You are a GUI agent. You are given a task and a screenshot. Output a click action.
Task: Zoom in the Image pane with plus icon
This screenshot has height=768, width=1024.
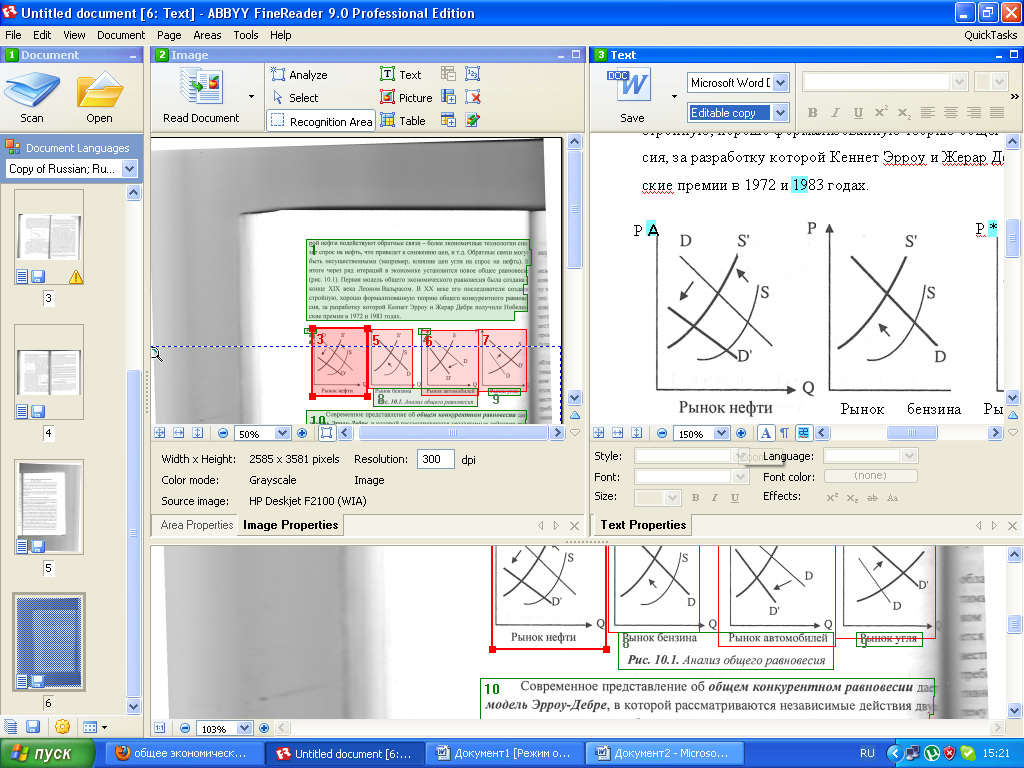coord(302,433)
